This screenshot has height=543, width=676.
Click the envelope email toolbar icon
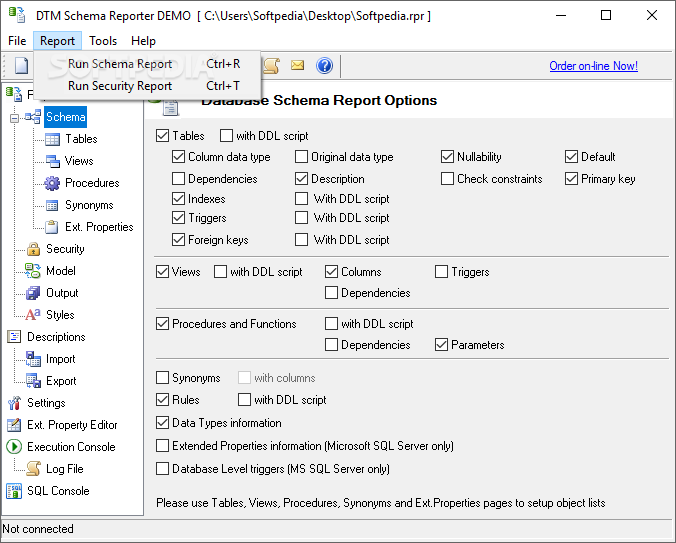point(297,65)
